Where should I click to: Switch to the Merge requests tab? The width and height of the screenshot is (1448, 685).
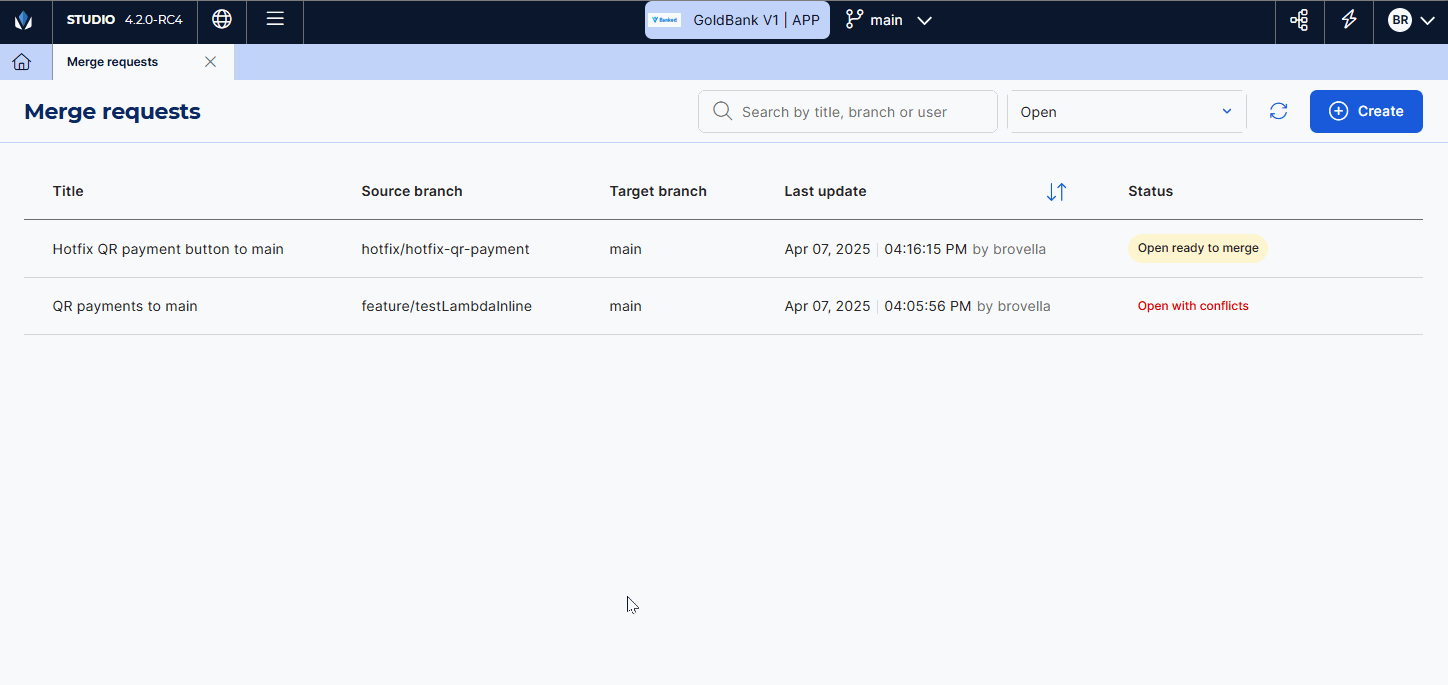pyautogui.click(x=112, y=62)
